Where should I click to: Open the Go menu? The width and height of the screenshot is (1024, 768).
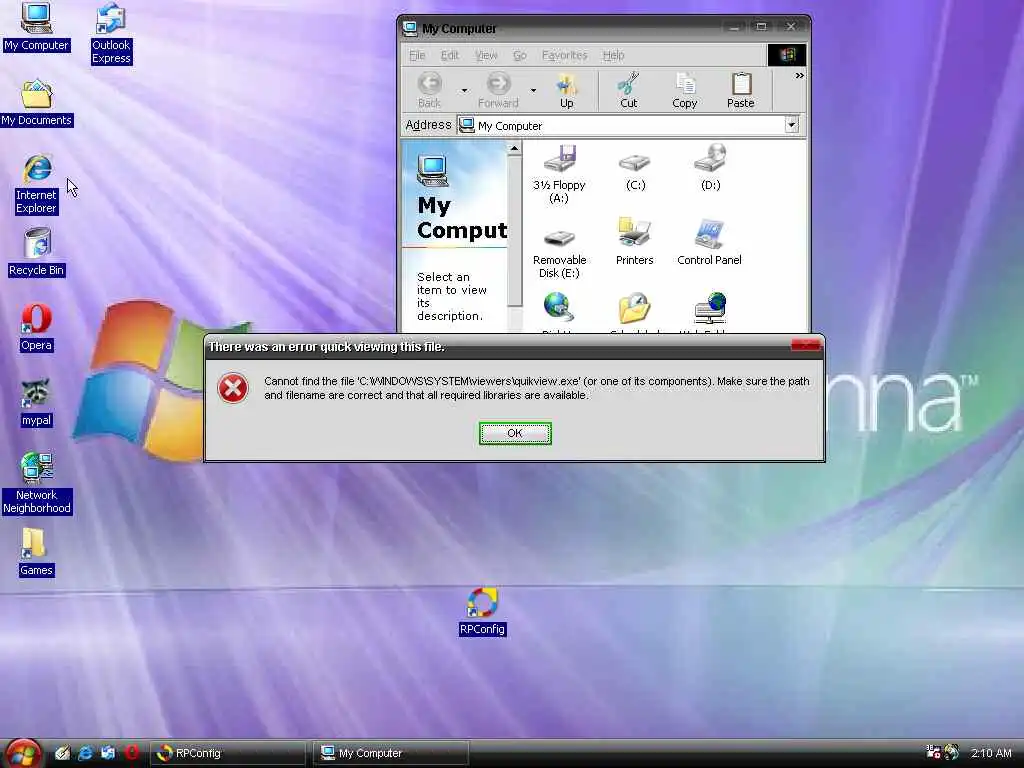point(520,56)
